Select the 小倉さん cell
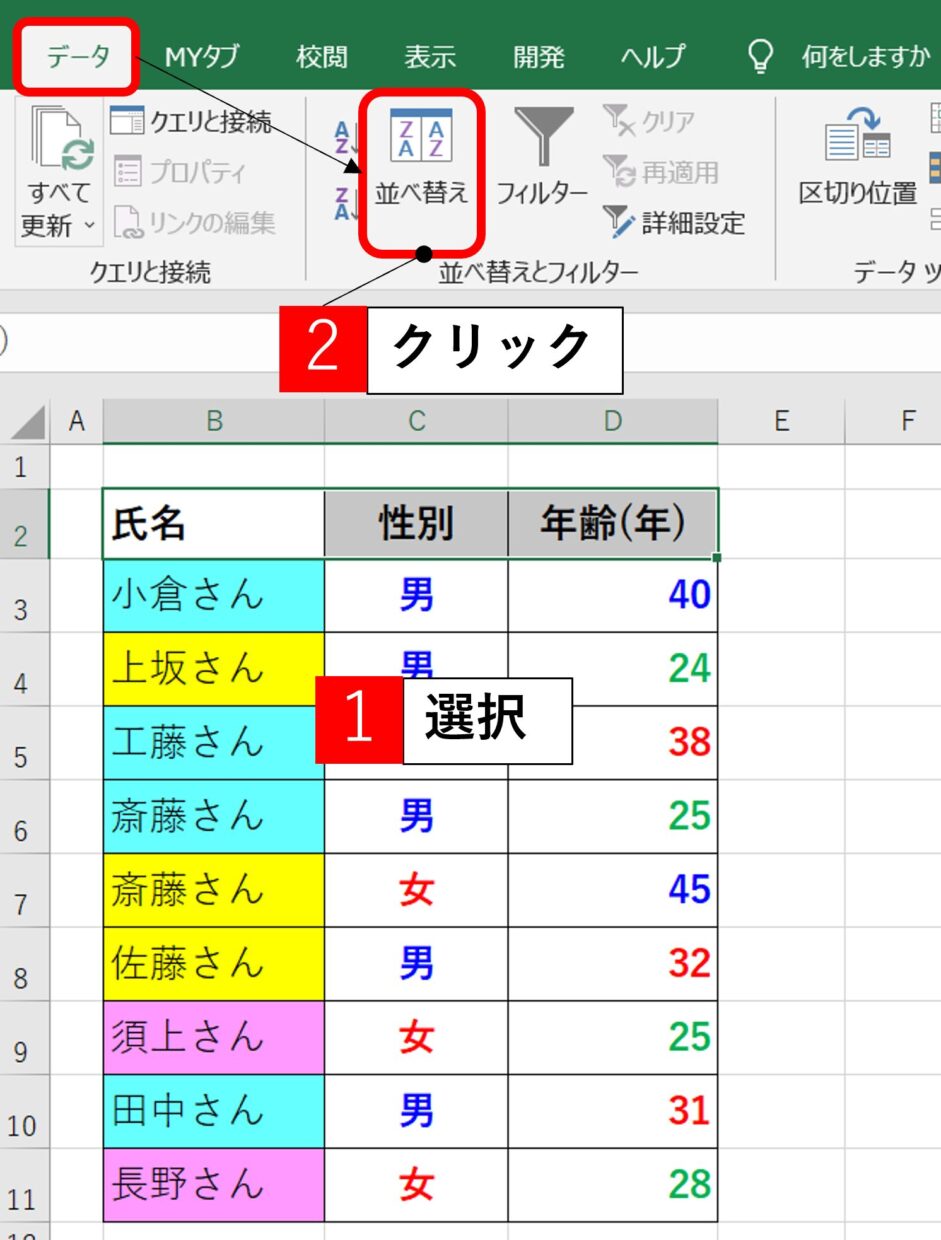This screenshot has height=1240, width=941. pyautogui.click(x=213, y=596)
